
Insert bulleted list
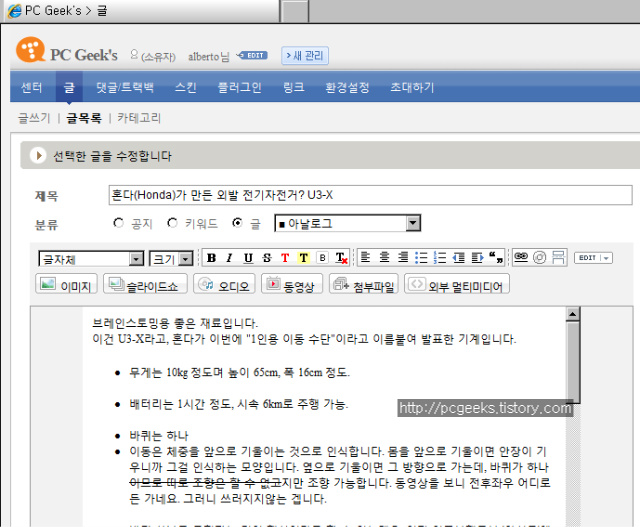[421, 258]
